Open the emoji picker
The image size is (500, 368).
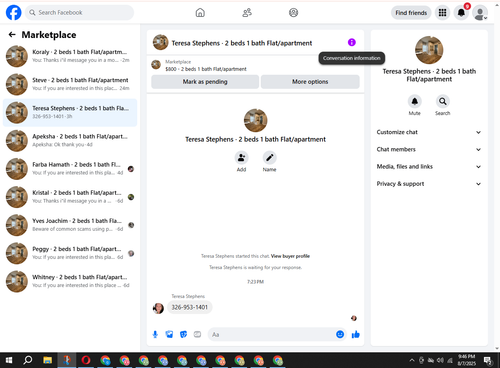(340, 334)
